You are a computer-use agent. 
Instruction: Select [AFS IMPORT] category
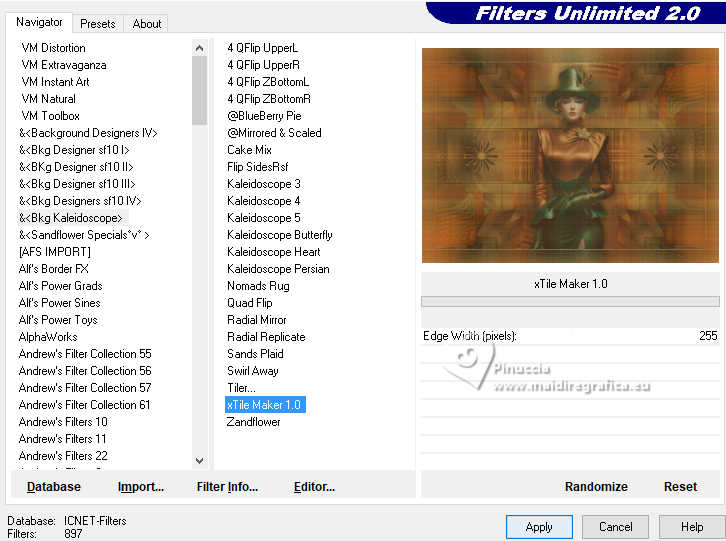coord(55,252)
